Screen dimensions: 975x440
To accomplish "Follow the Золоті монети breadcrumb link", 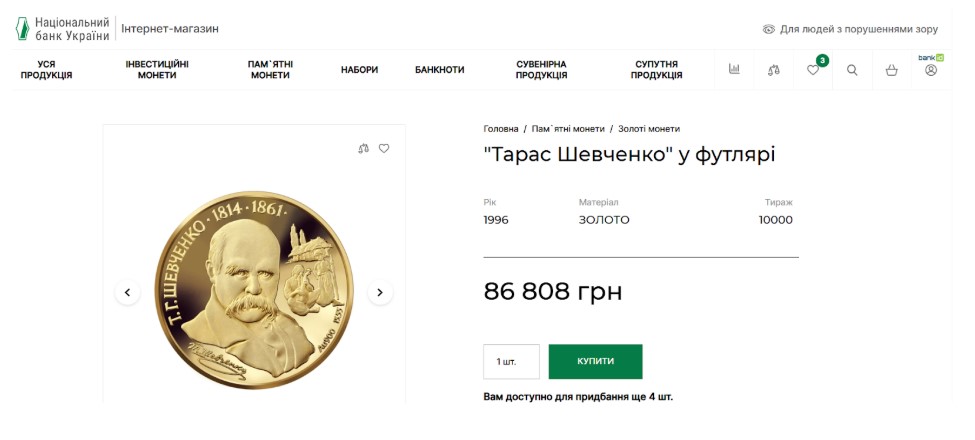I will tap(648, 129).
